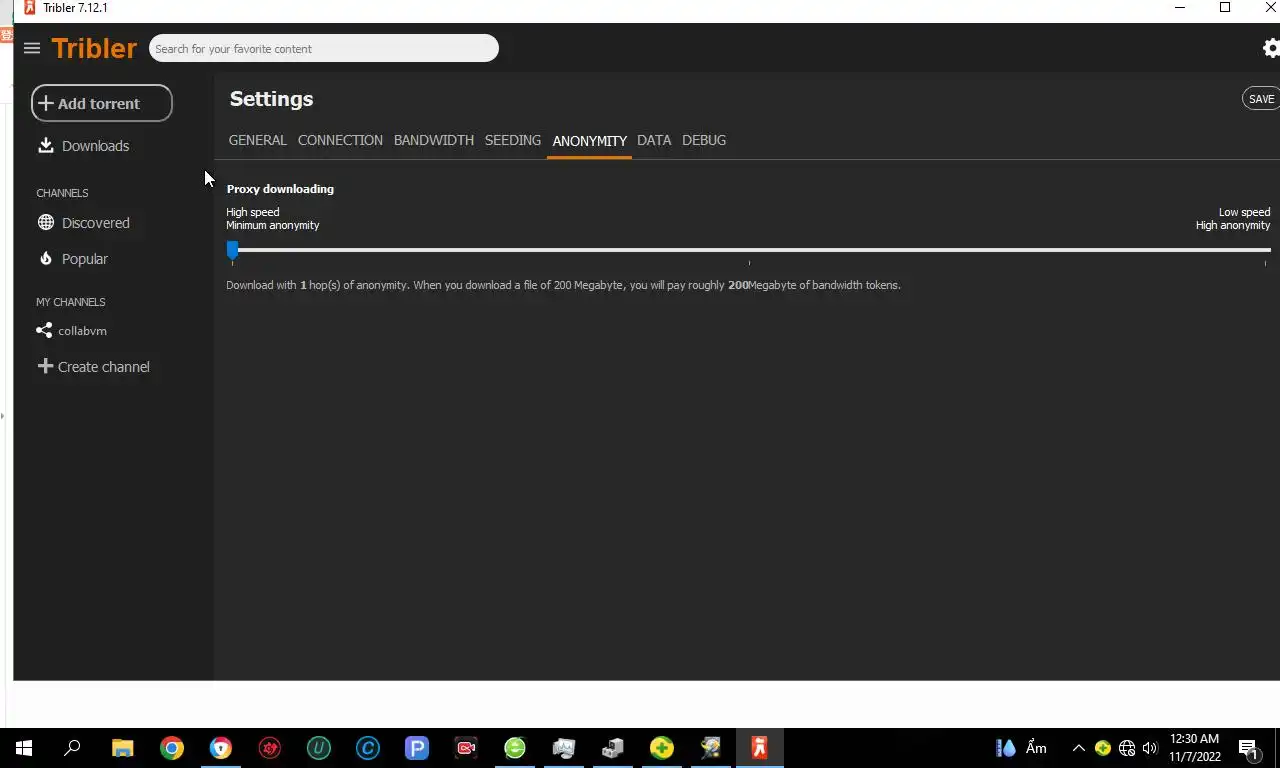
Task: Open the volume control in the tray
Action: coord(1150,748)
